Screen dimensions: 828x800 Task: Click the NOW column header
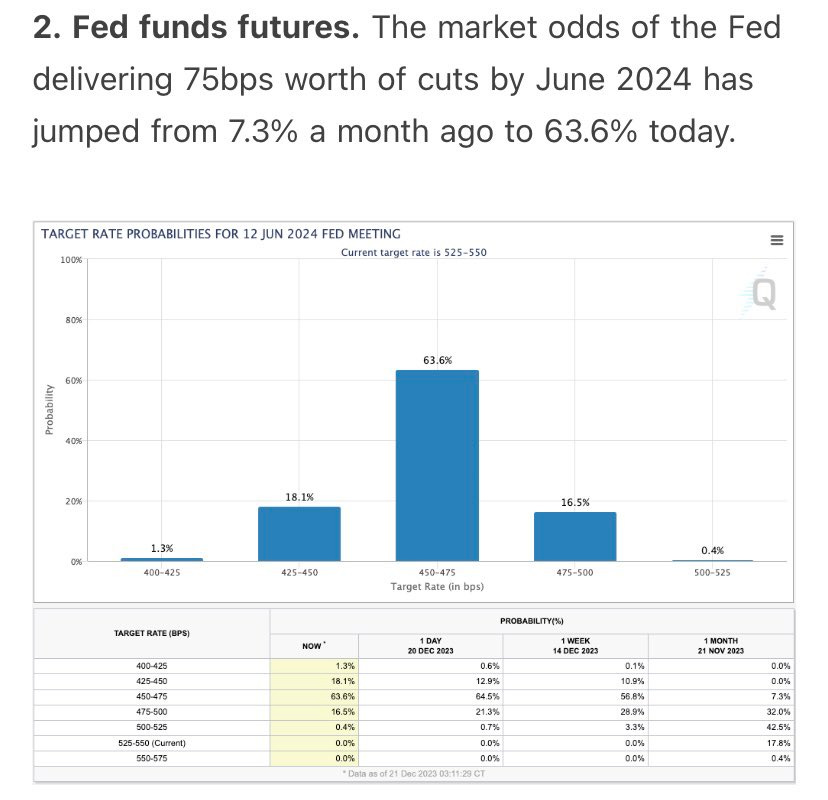pos(313,645)
